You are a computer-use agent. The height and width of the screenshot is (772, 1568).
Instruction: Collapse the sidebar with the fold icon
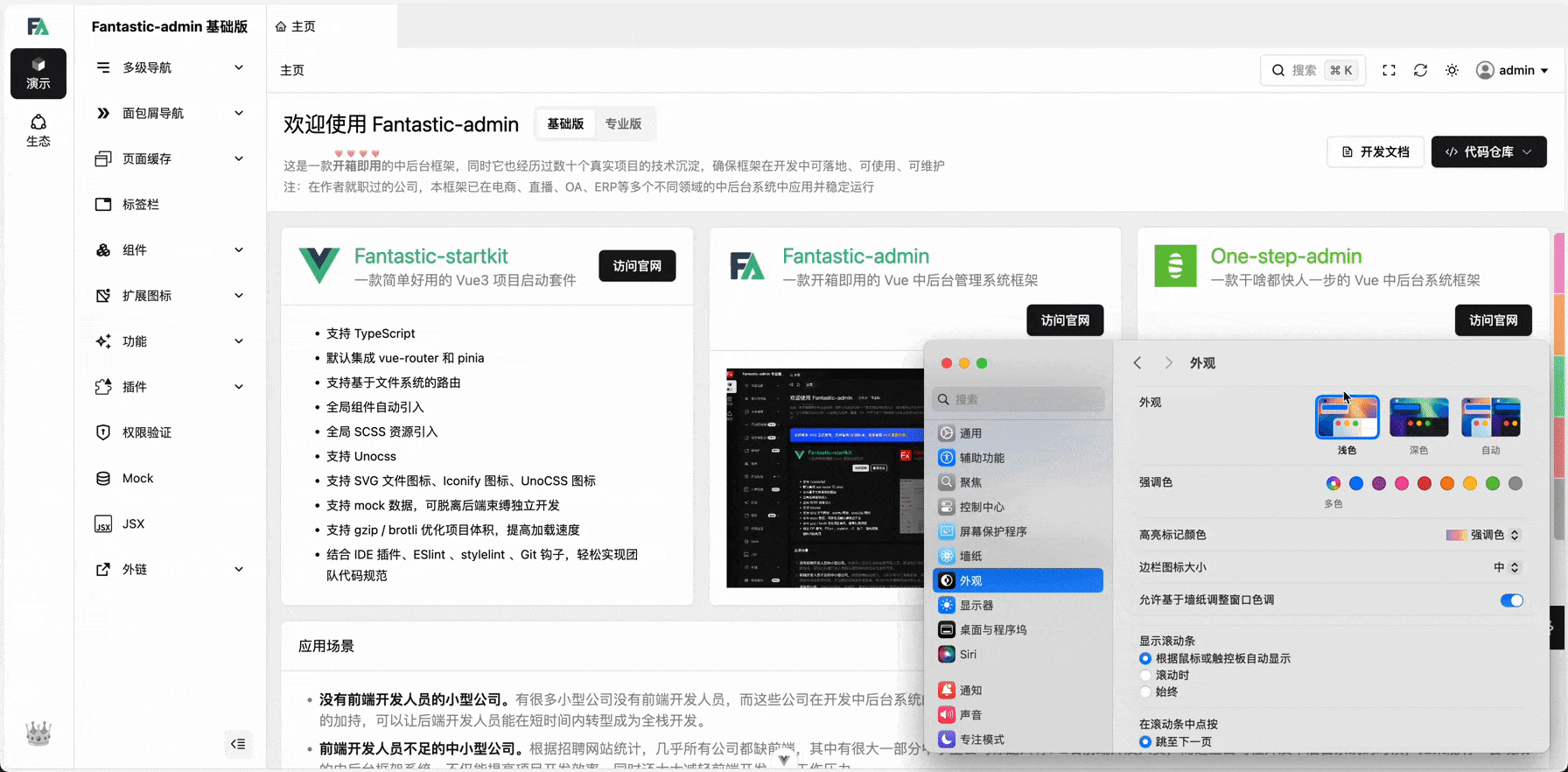[238, 744]
